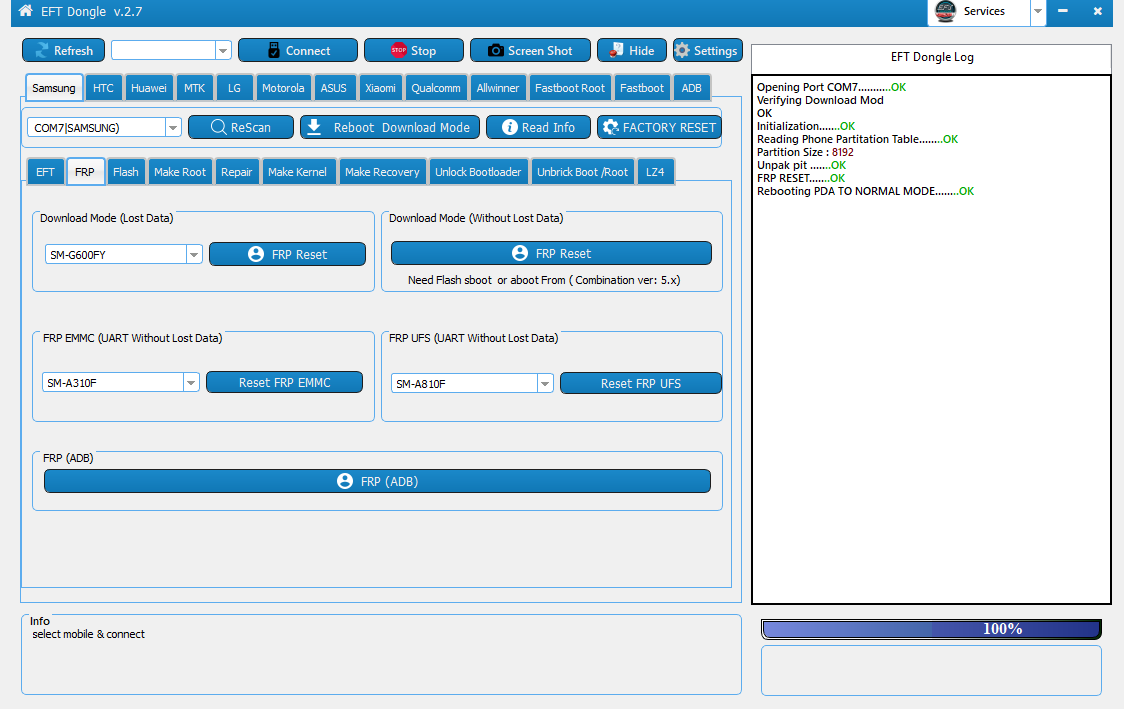Viewport: 1124px width, 709px height.
Task: Click the empty box under progress bar
Action: point(931,670)
